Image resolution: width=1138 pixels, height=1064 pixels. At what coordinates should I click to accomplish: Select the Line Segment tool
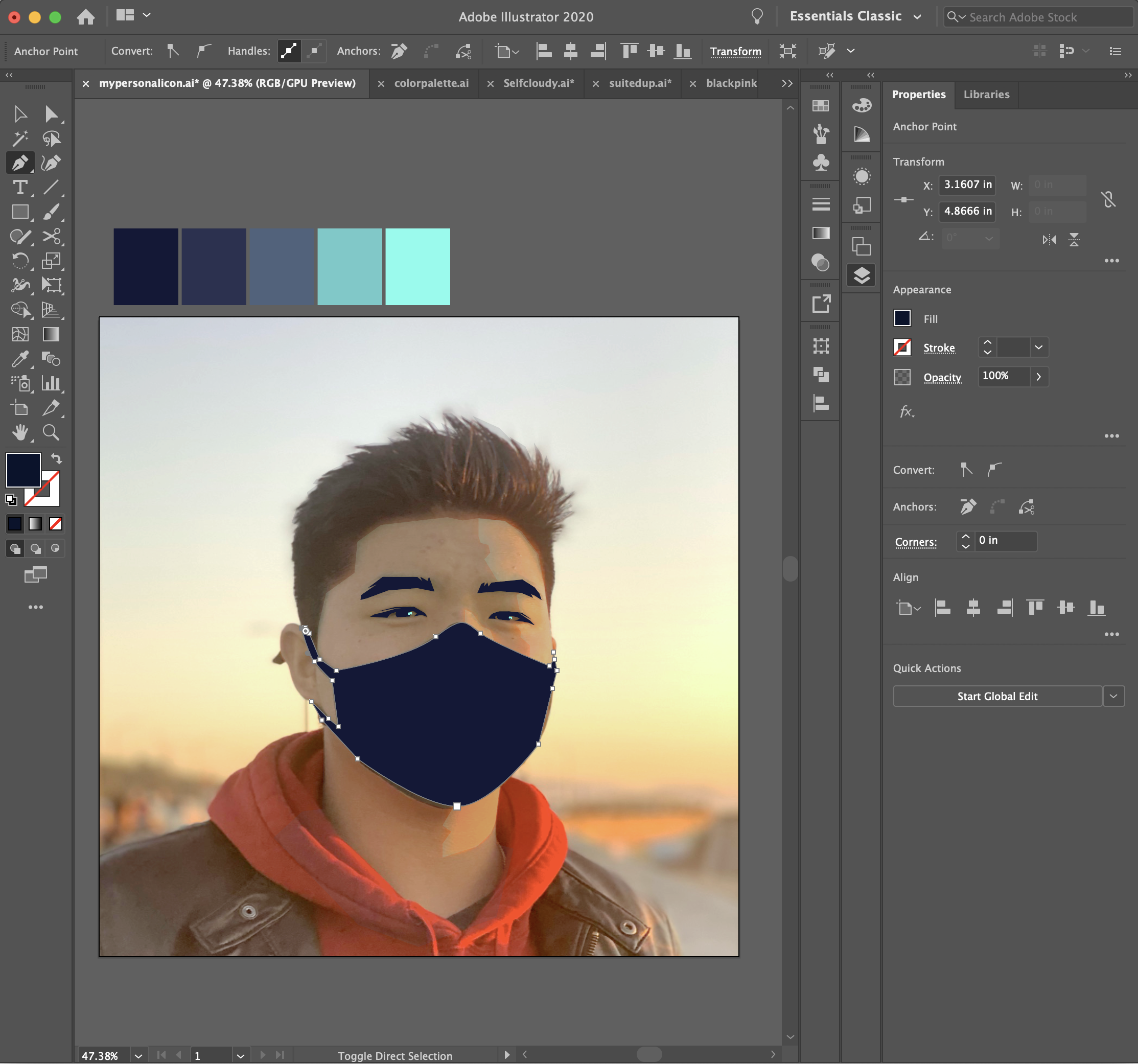pos(51,188)
